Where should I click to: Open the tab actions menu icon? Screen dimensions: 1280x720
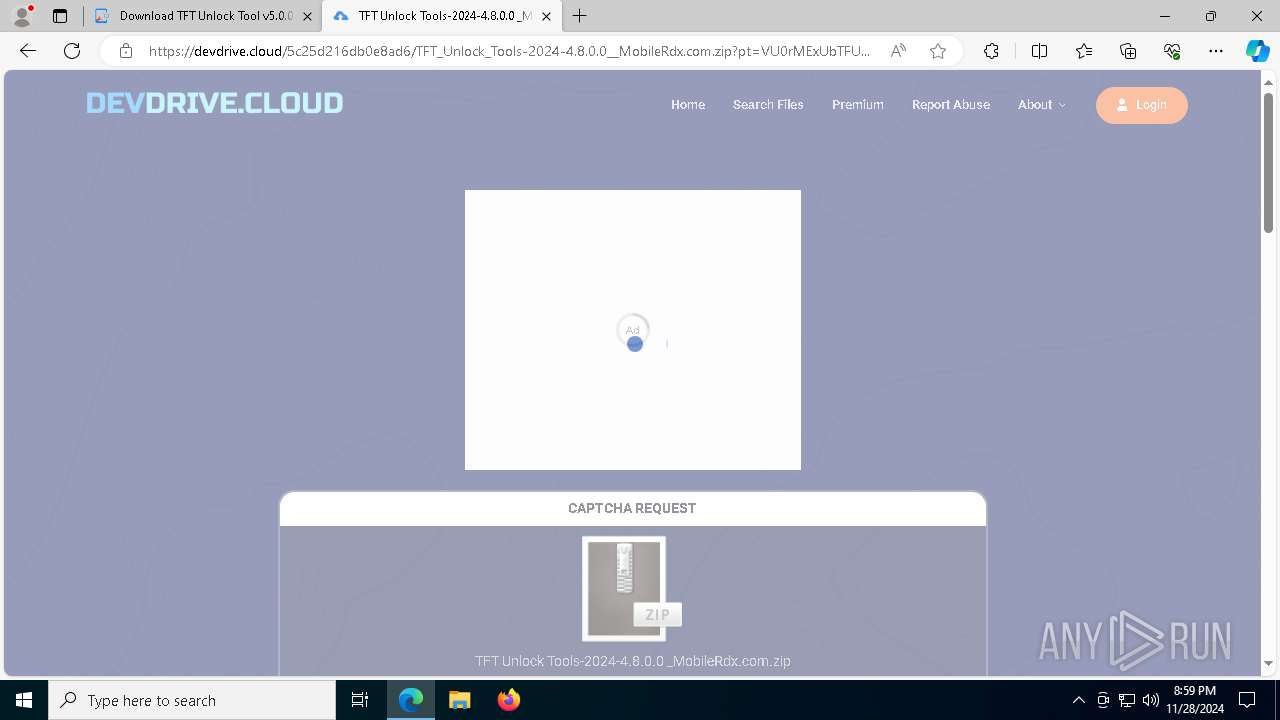click(60, 16)
